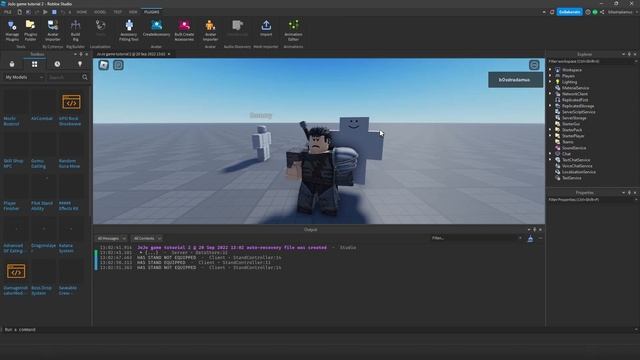Image resolution: width=640 pixels, height=360 pixels.
Task: Switch to the HOME ribbon tab
Action: point(82,12)
